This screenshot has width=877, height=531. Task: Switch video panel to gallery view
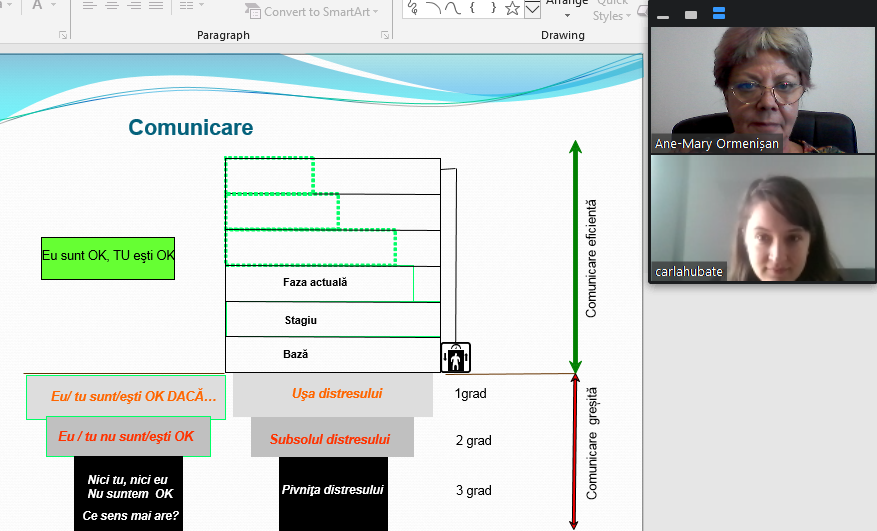pyautogui.click(x=718, y=15)
